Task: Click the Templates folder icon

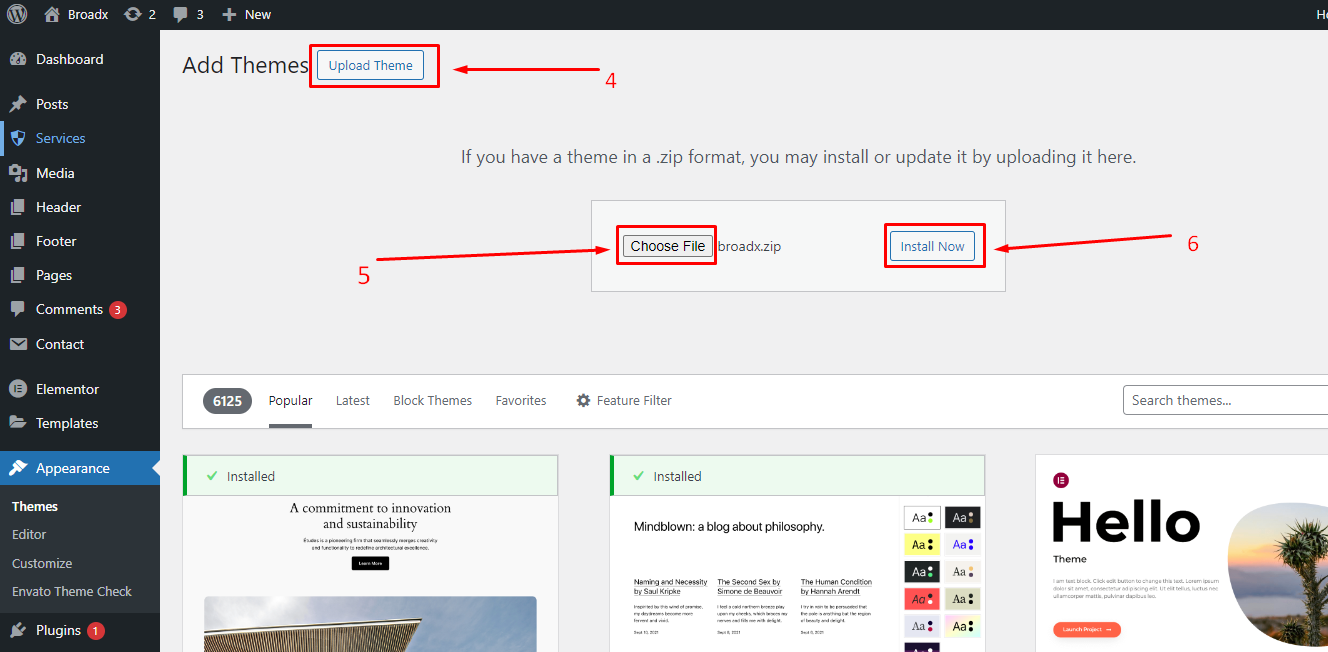Action: point(18,423)
